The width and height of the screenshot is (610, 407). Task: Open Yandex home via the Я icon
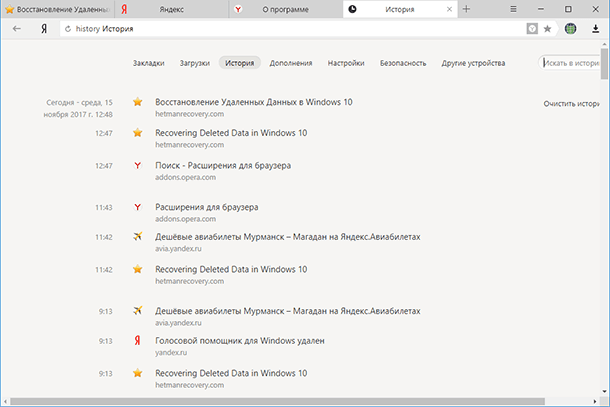(x=44, y=28)
